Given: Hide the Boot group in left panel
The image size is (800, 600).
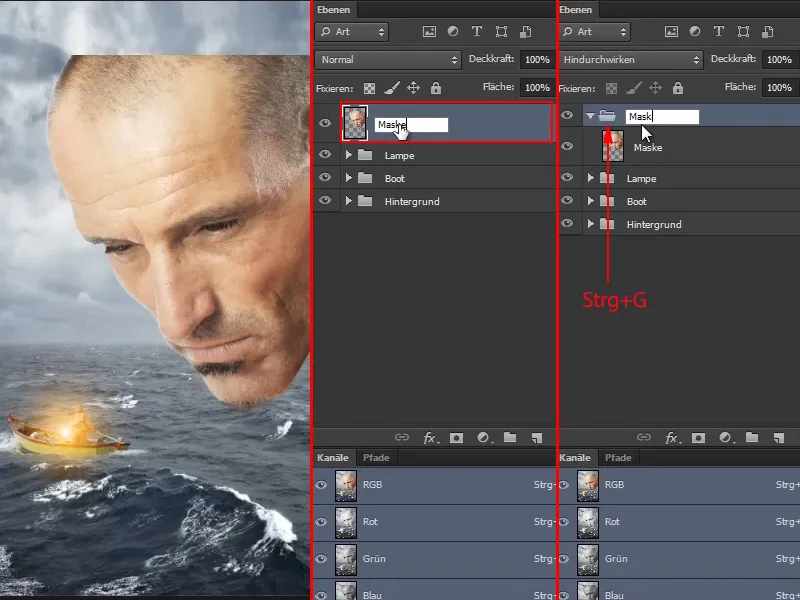Looking at the screenshot, I should [x=325, y=177].
